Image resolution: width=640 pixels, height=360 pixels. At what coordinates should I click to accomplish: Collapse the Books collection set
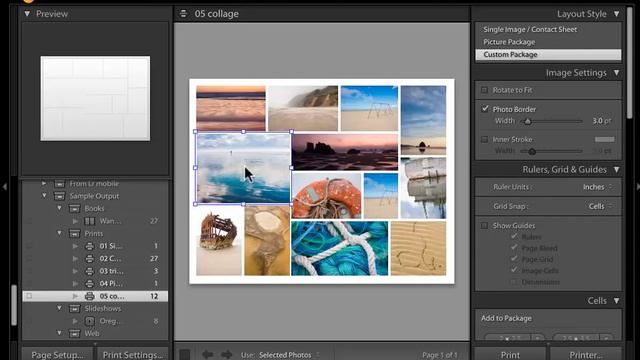point(60,209)
